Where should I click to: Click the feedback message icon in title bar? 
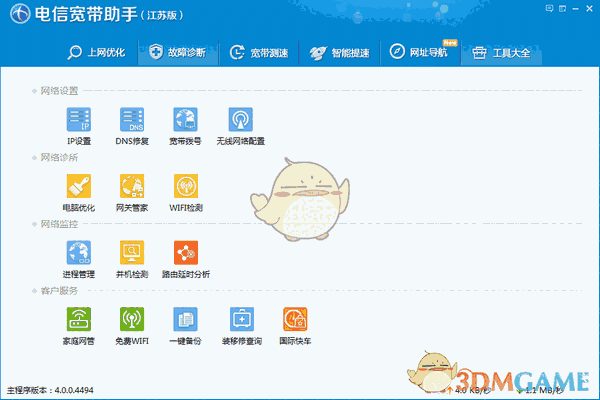pos(549,8)
